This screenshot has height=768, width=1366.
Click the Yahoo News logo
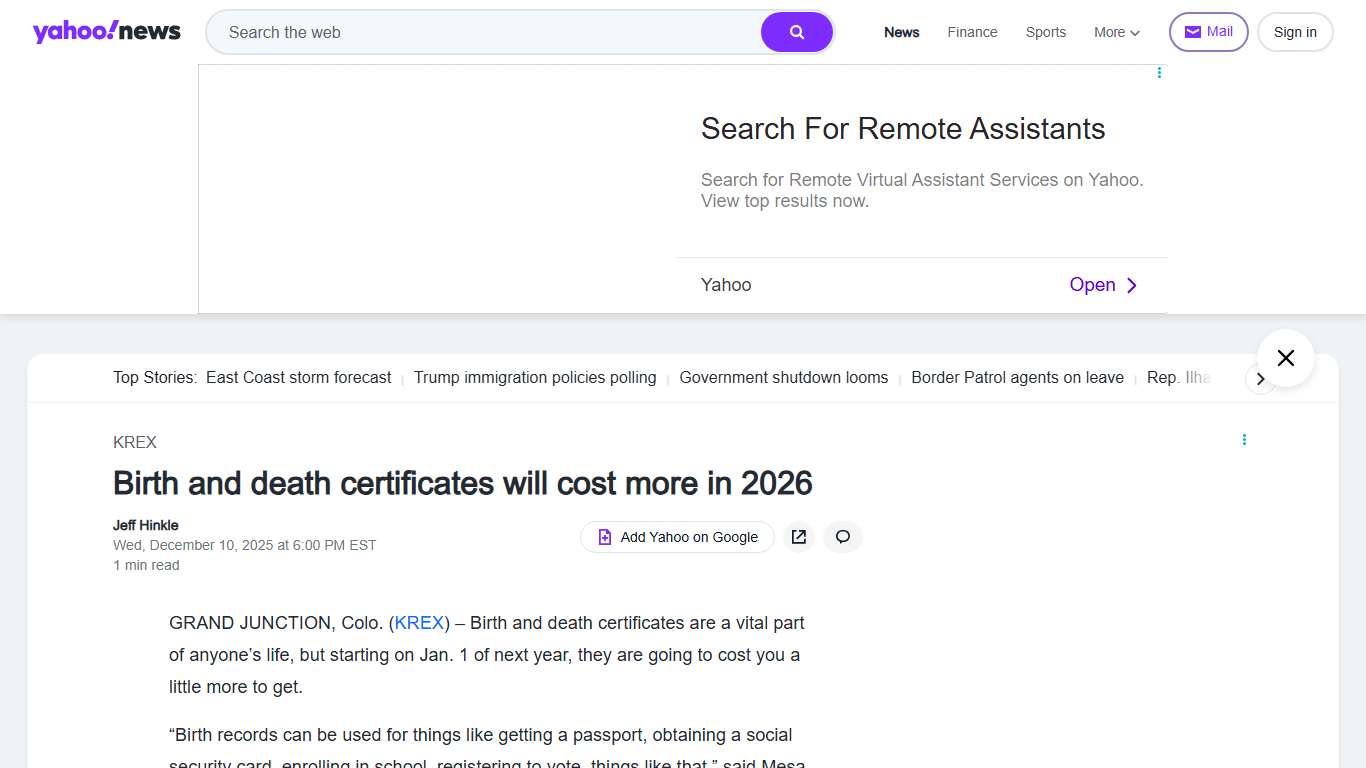pyautogui.click(x=106, y=31)
